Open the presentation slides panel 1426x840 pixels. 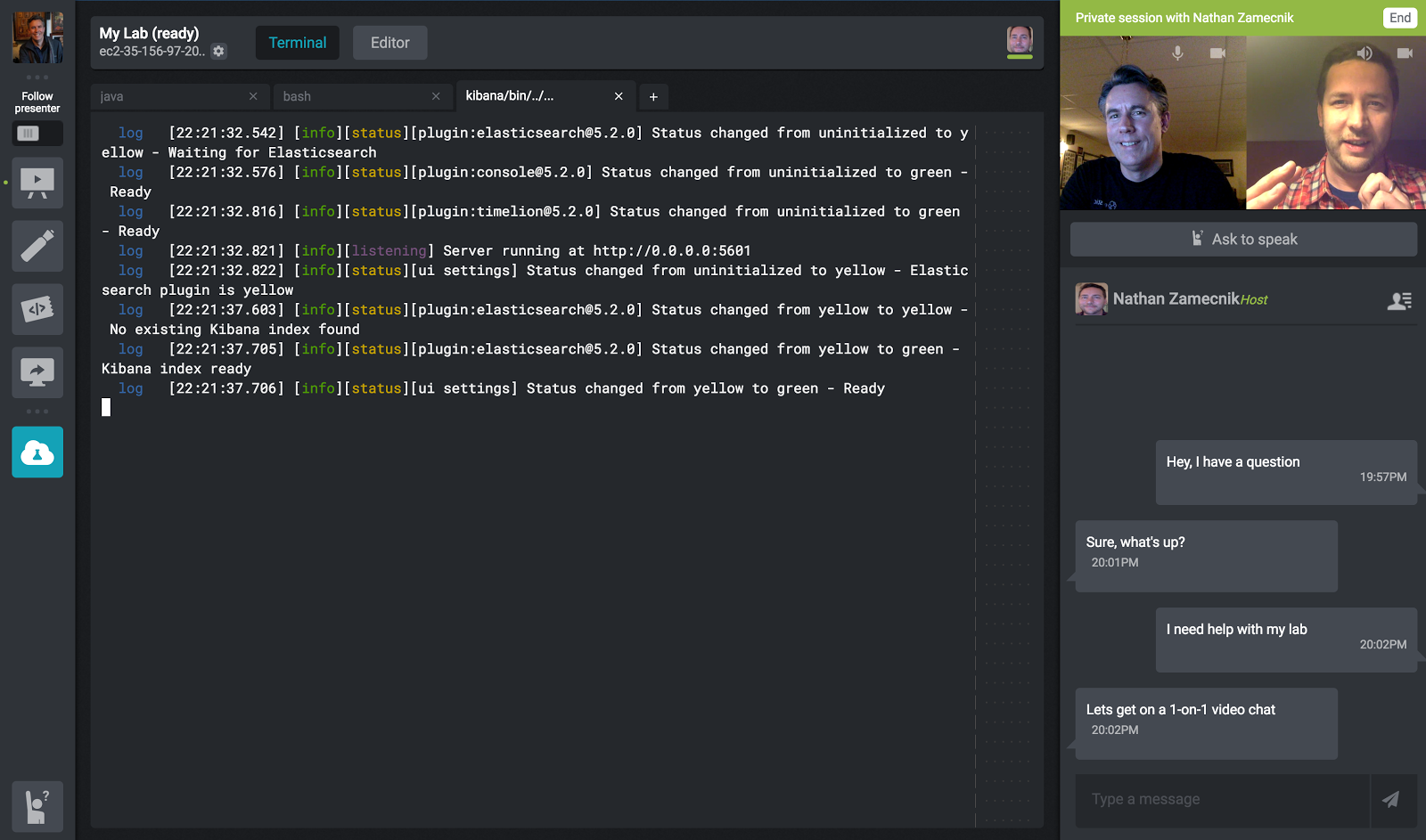(x=37, y=183)
